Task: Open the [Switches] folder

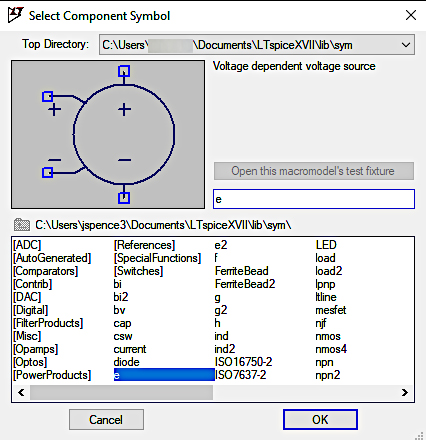Action: click(138, 271)
